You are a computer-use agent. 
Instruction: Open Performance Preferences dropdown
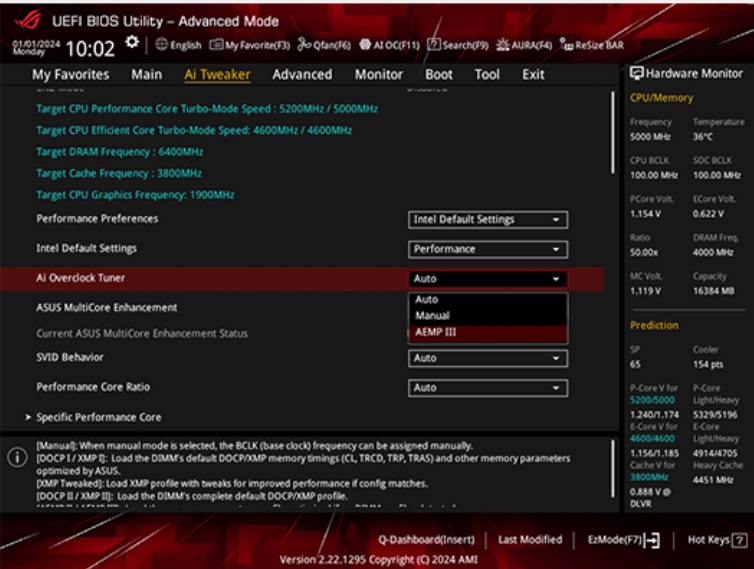pos(488,220)
